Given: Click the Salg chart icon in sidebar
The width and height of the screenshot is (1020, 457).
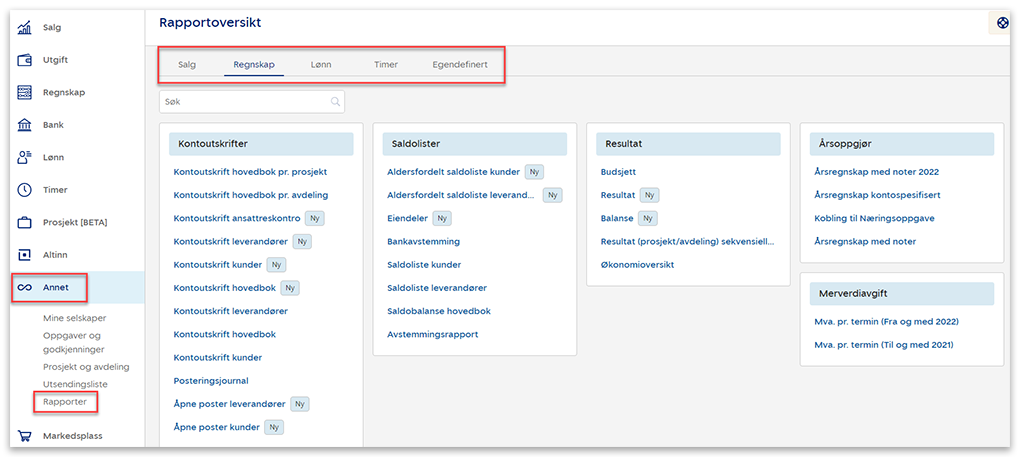Looking at the screenshot, I should pyautogui.click(x=26, y=28).
